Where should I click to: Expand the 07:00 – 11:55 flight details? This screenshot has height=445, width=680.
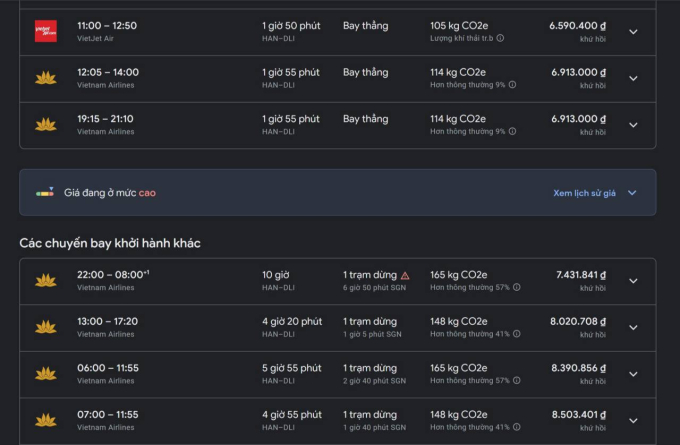coord(632,421)
